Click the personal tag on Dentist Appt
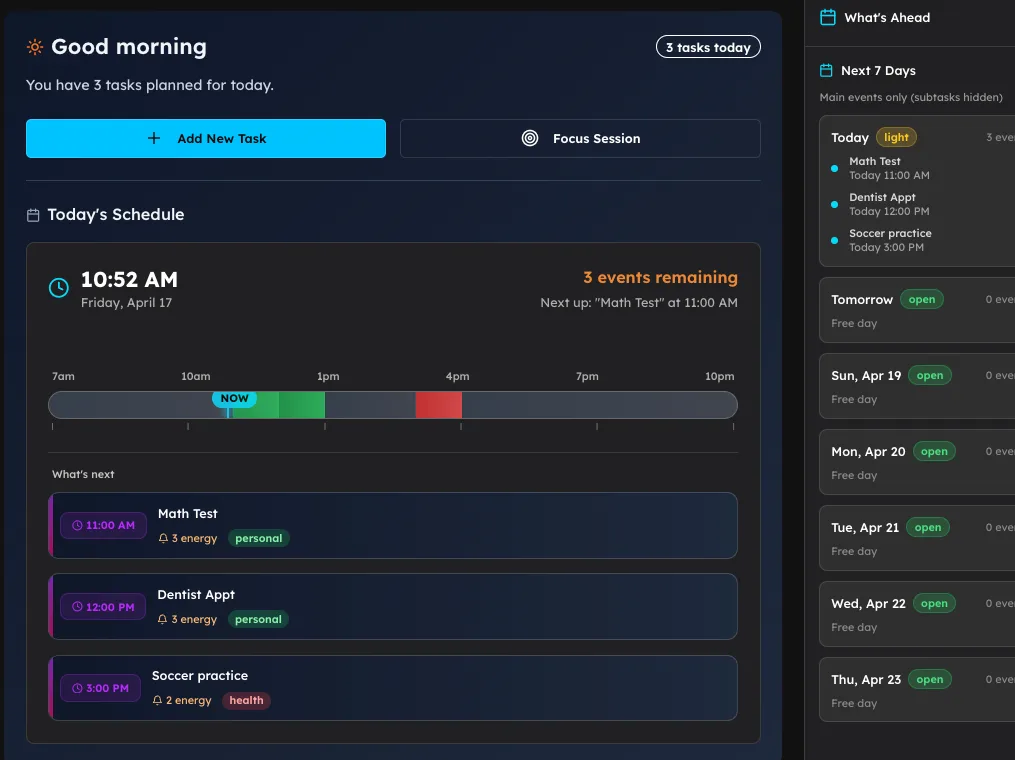The width and height of the screenshot is (1015, 760). tap(258, 620)
